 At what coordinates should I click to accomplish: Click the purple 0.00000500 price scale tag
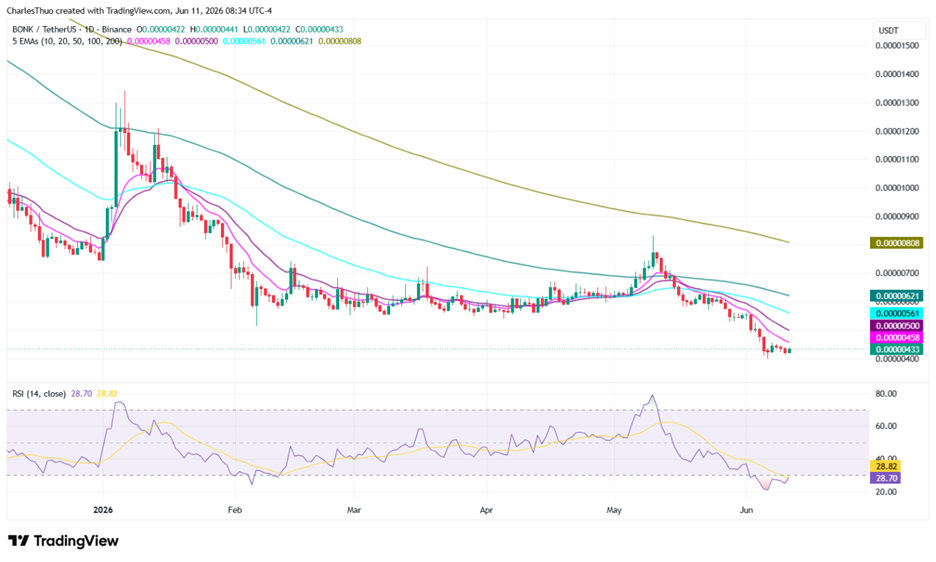pyautogui.click(x=897, y=326)
